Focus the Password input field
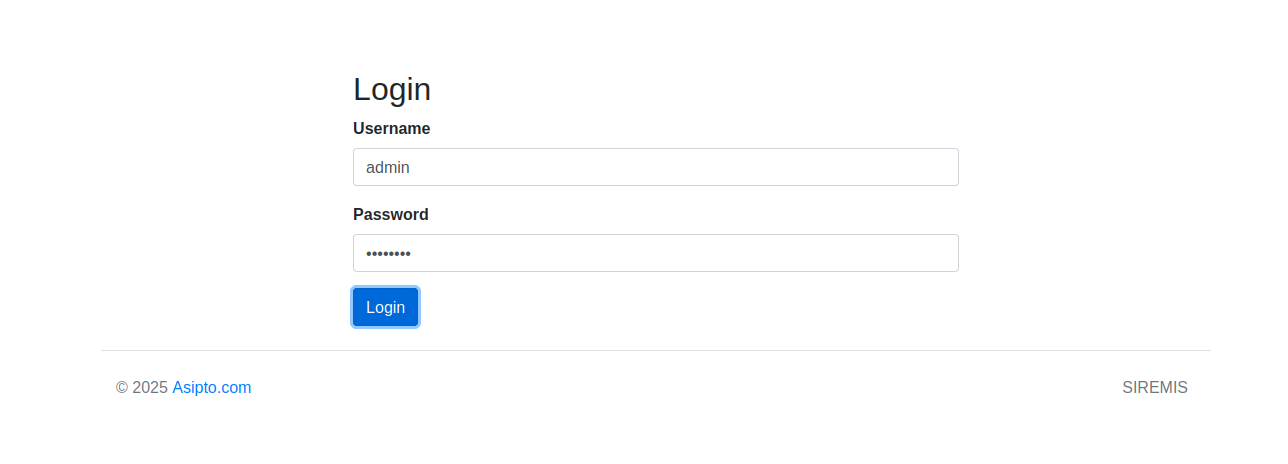Viewport: 1288px width, 464px height. [x=656, y=253]
